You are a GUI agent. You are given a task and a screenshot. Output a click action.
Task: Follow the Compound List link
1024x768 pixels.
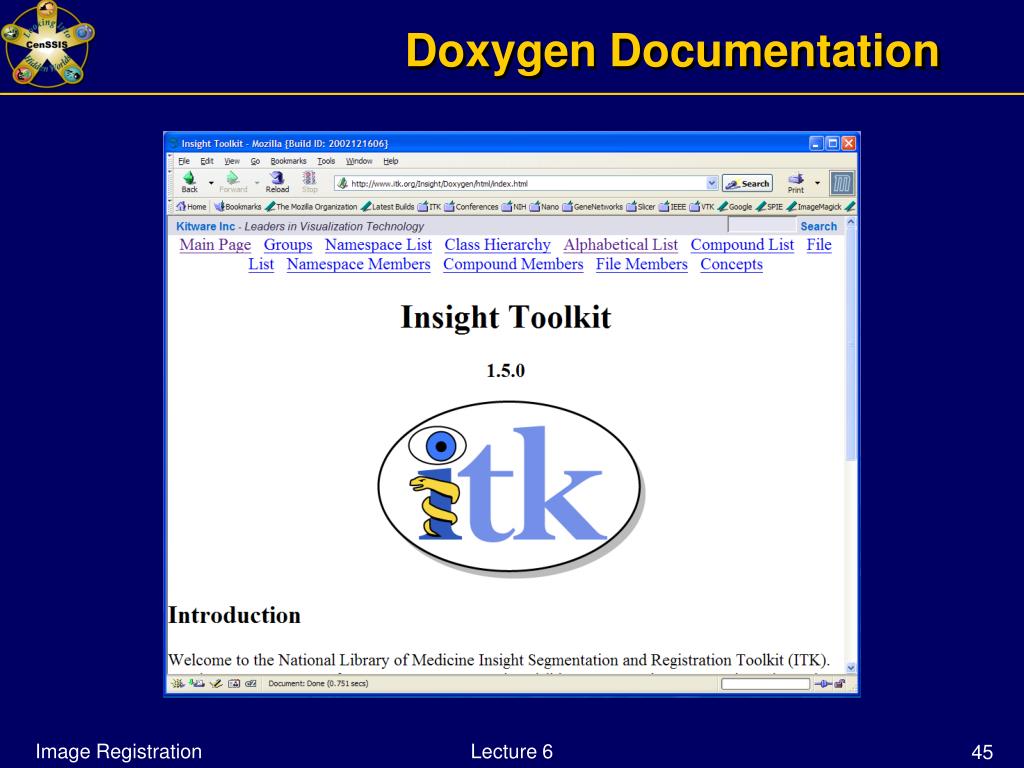tap(743, 245)
